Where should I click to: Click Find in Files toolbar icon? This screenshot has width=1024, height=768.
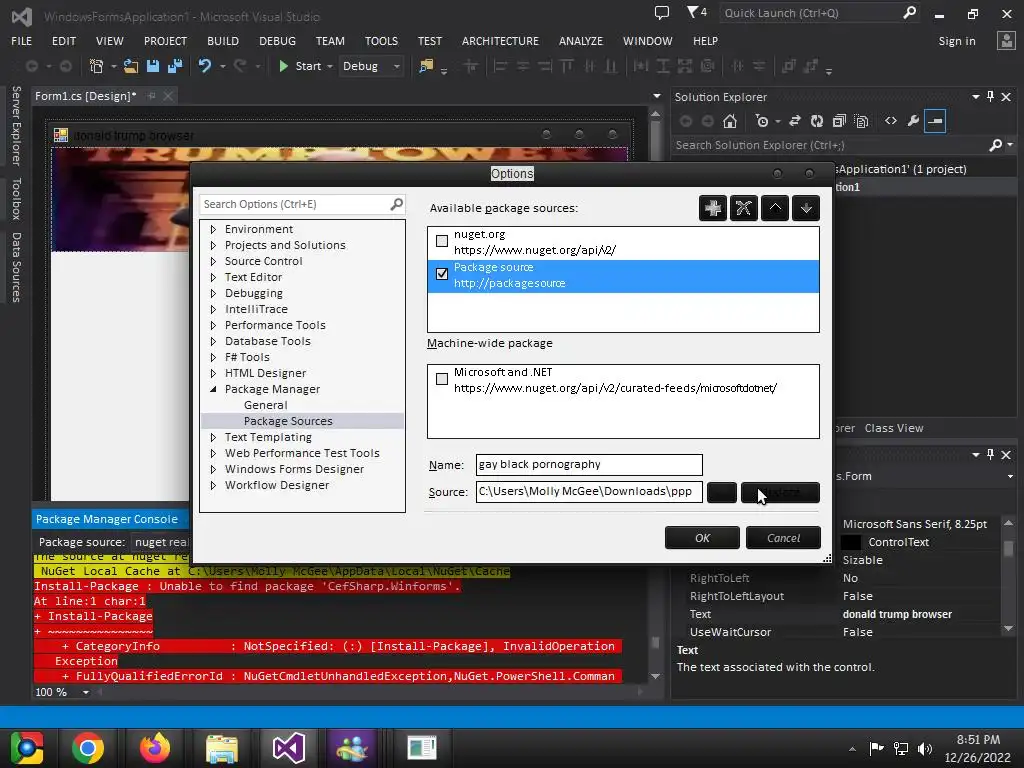[x=426, y=66]
